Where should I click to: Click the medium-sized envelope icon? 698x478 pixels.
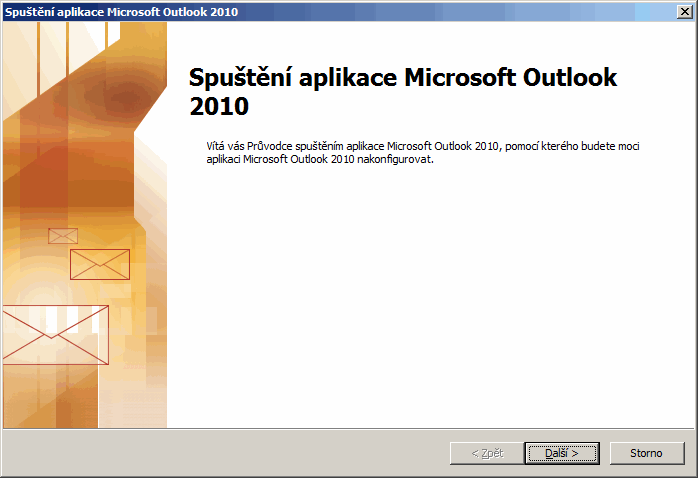100,264
